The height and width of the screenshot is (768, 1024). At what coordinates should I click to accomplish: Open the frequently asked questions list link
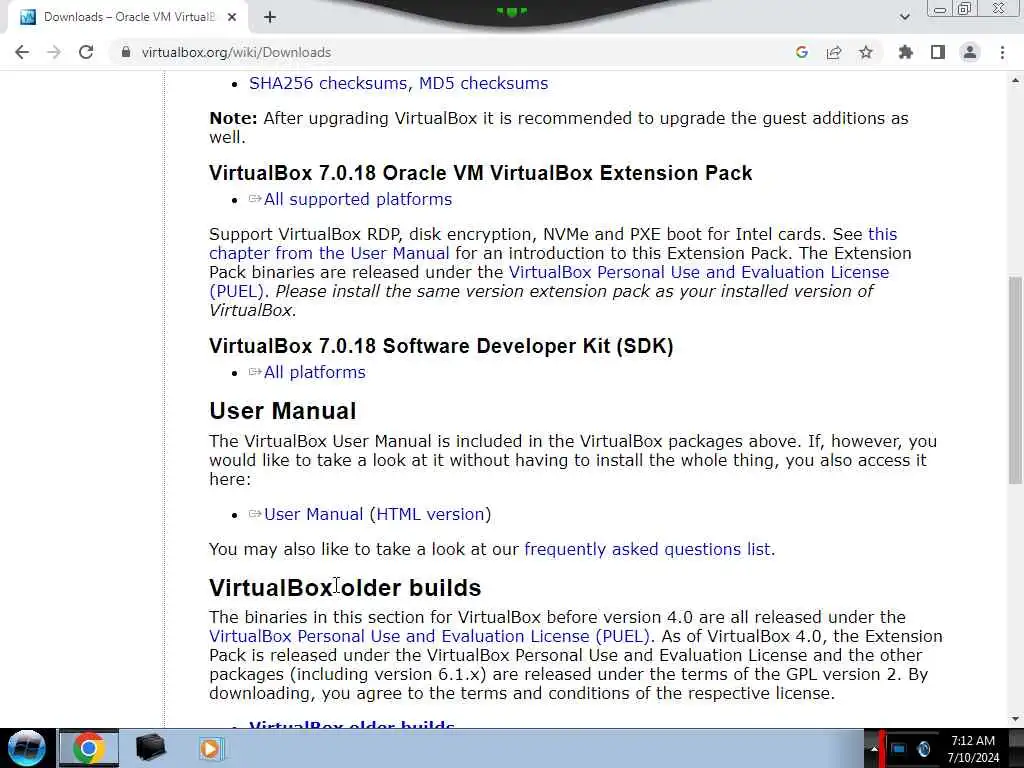[x=647, y=549]
